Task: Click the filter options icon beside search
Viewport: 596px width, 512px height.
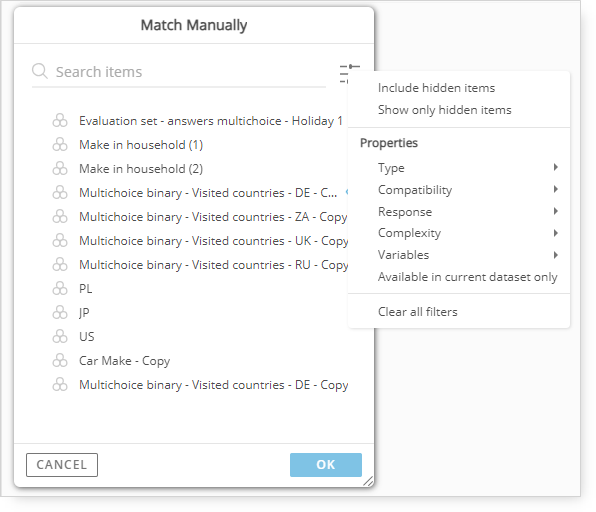Action: (x=349, y=73)
